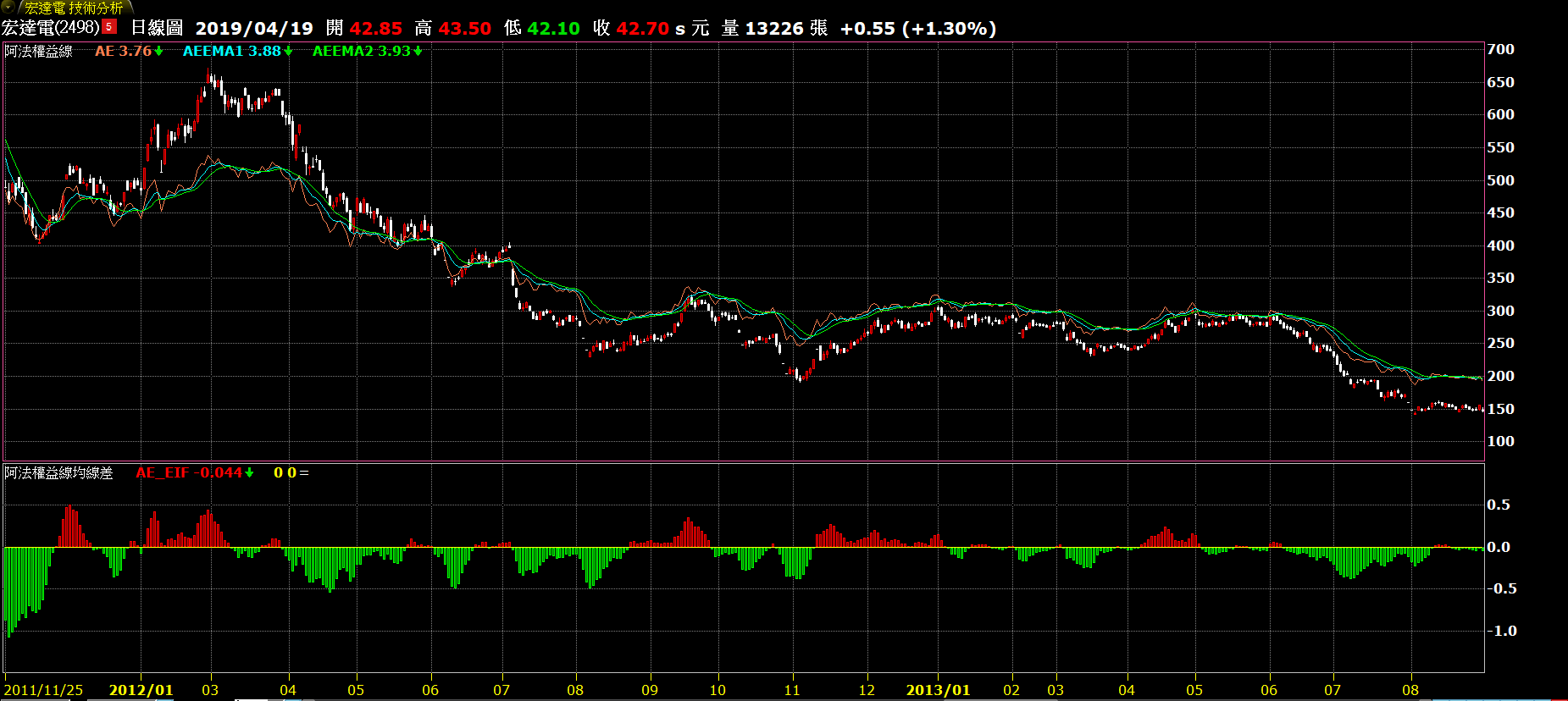This screenshot has height=701, width=1568.
Task: Open the round dropdown button beside the tab
Action: tap(8, 7)
